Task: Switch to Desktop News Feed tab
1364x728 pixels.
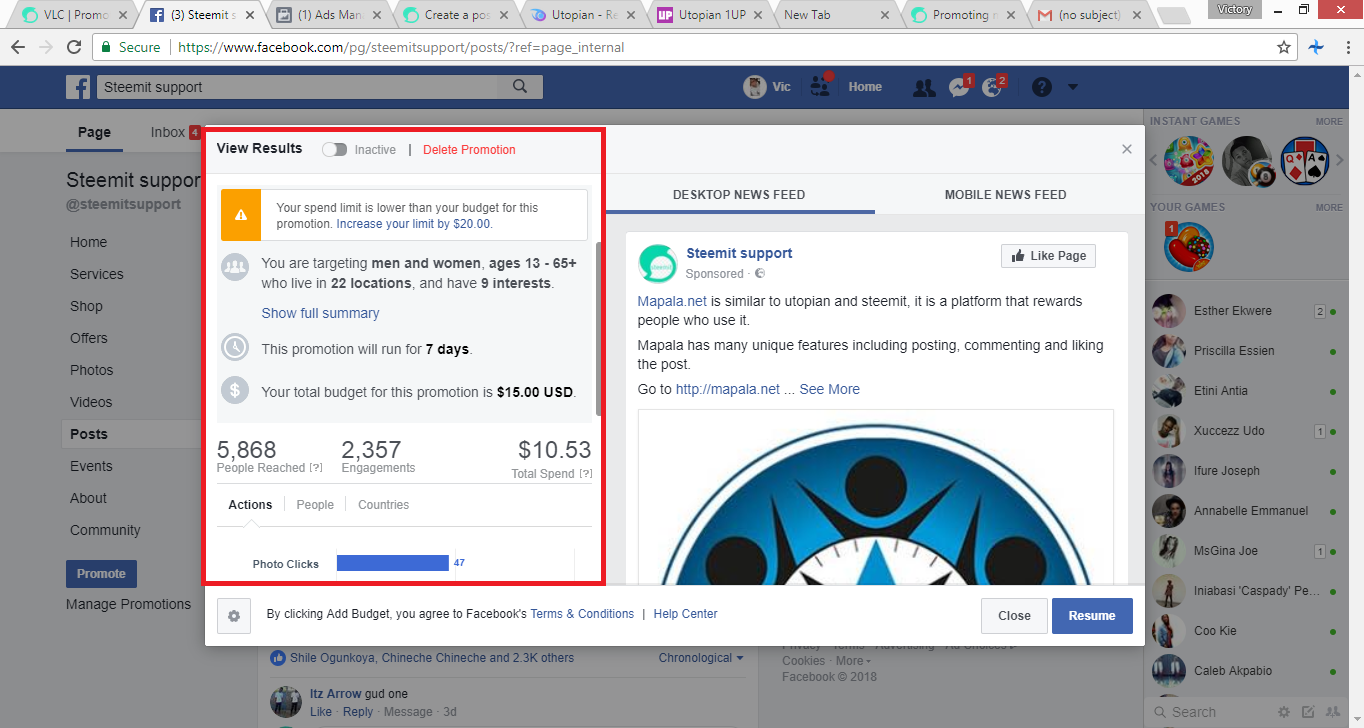Action: pos(739,194)
